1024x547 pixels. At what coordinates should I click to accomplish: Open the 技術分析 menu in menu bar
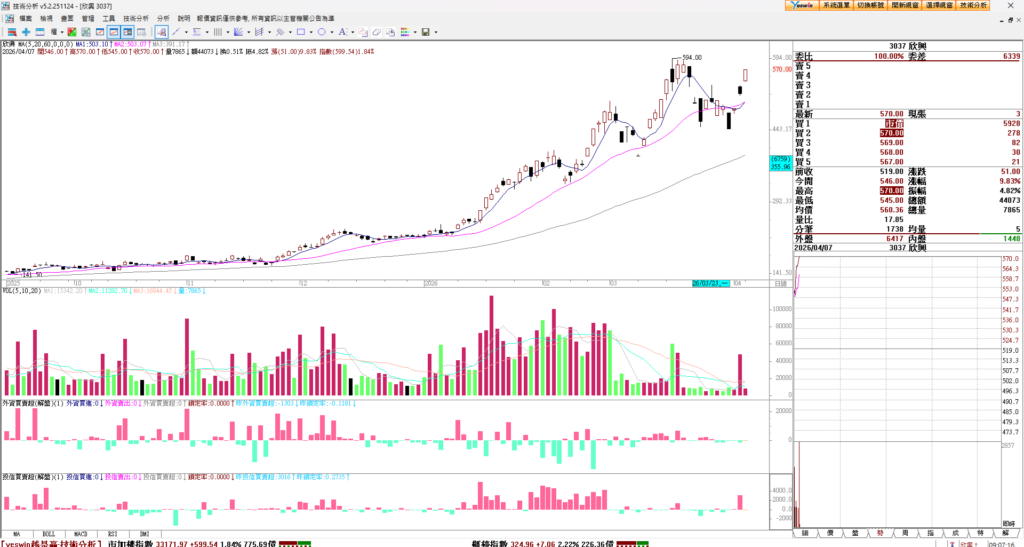pyautogui.click(x=136, y=18)
